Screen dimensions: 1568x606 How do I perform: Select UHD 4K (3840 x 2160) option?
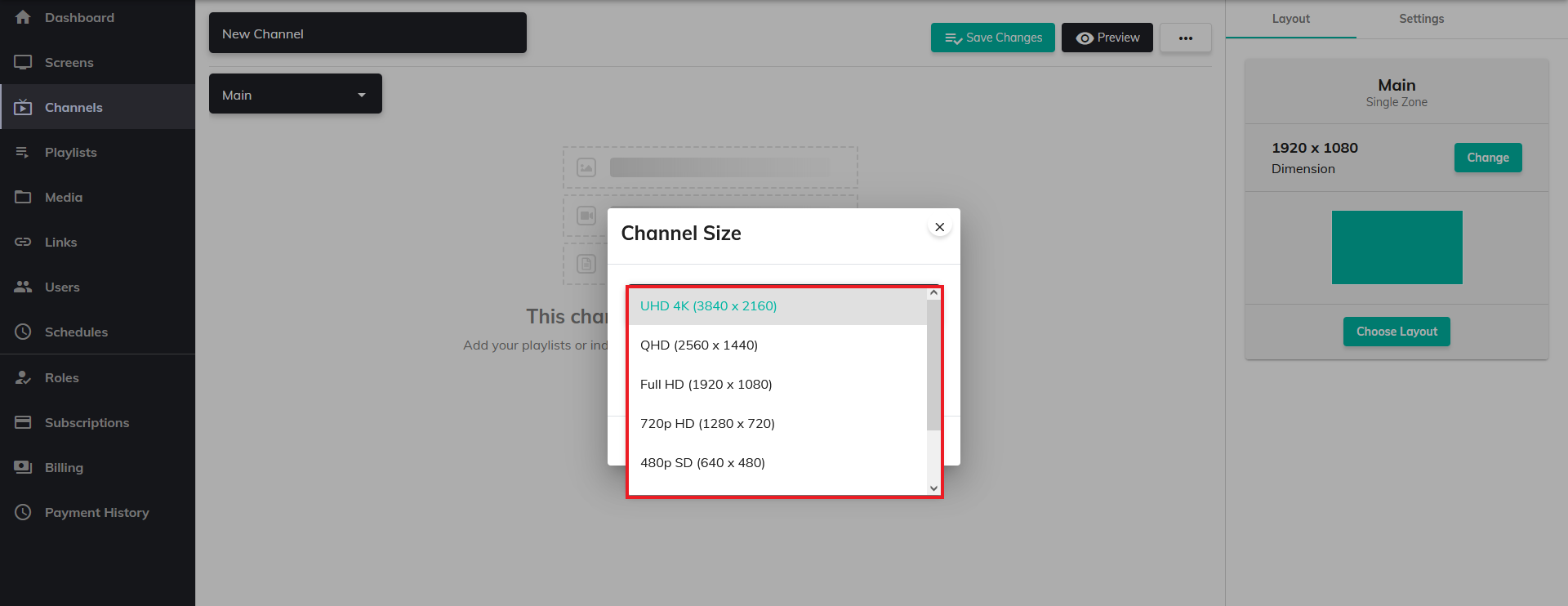tap(708, 306)
